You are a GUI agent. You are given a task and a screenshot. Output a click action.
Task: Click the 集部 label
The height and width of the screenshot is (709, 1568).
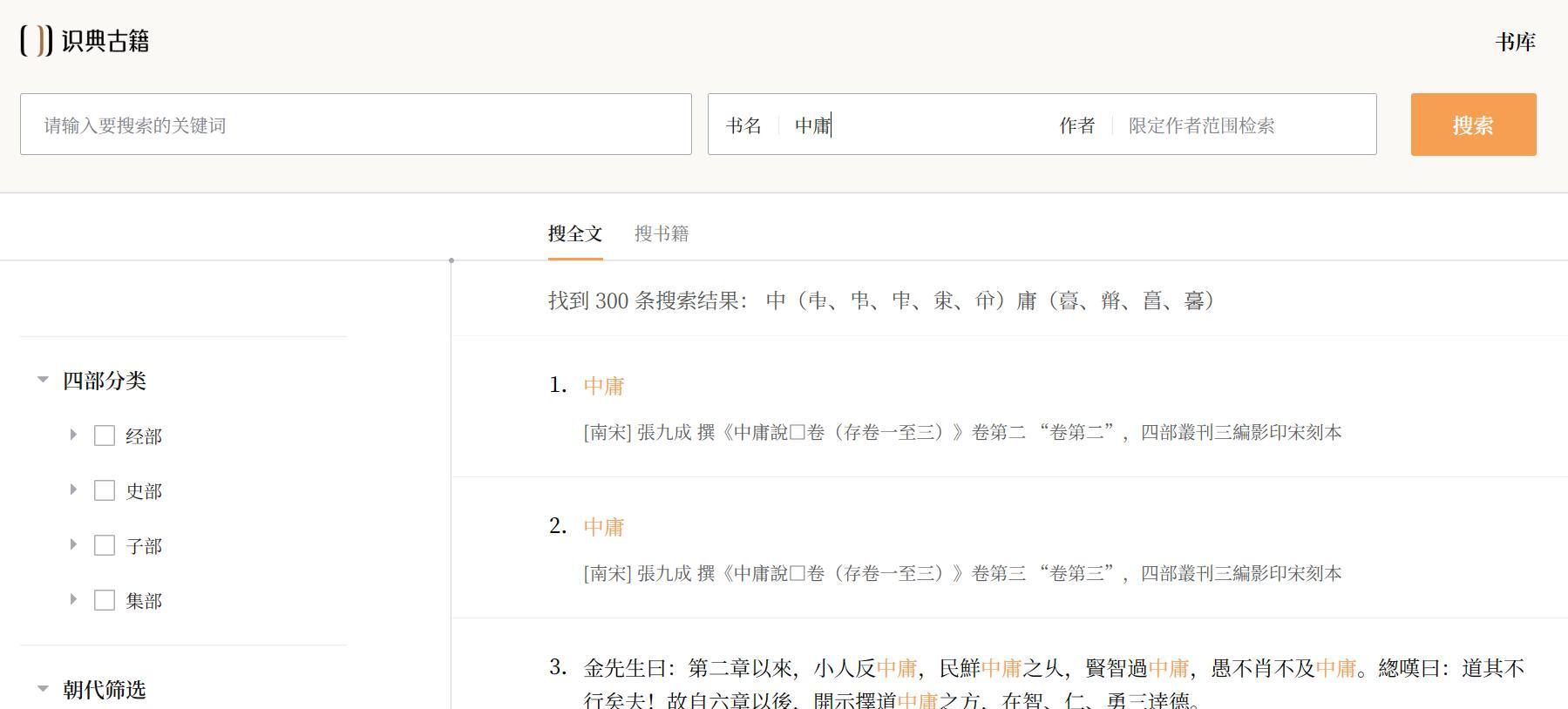click(144, 601)
